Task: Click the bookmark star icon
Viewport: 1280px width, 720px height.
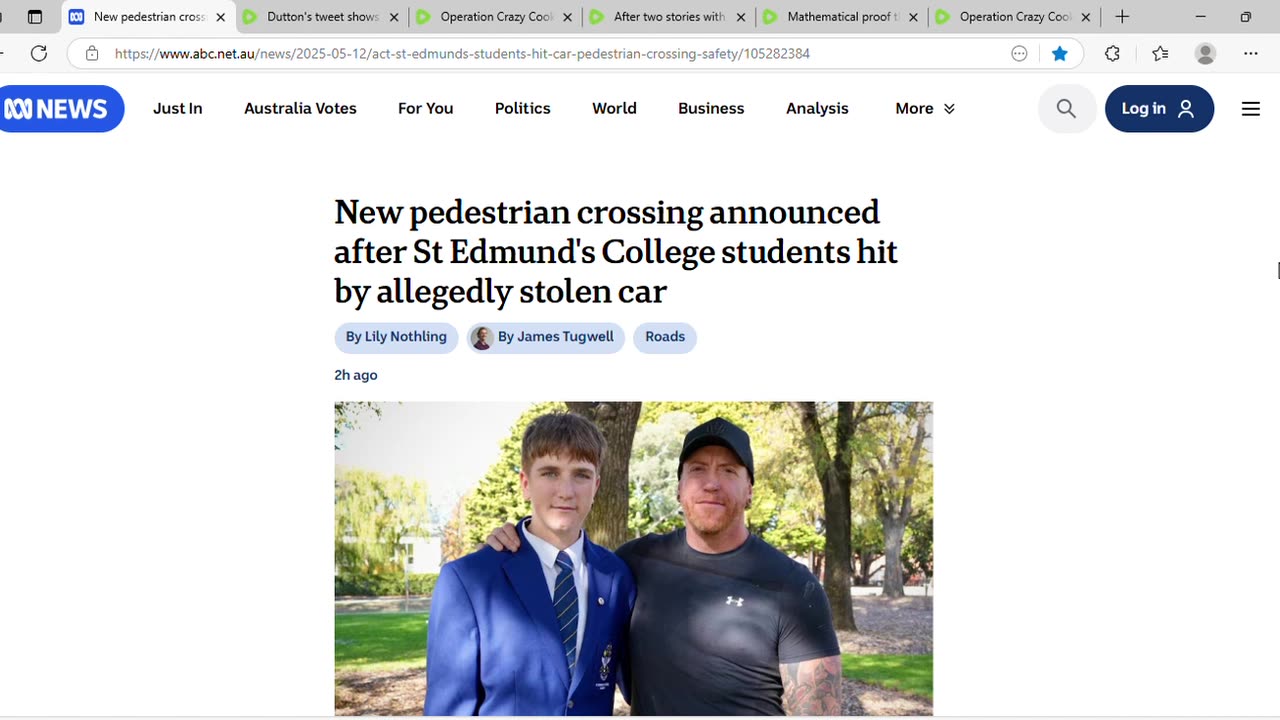Action: coord(1060,54)
